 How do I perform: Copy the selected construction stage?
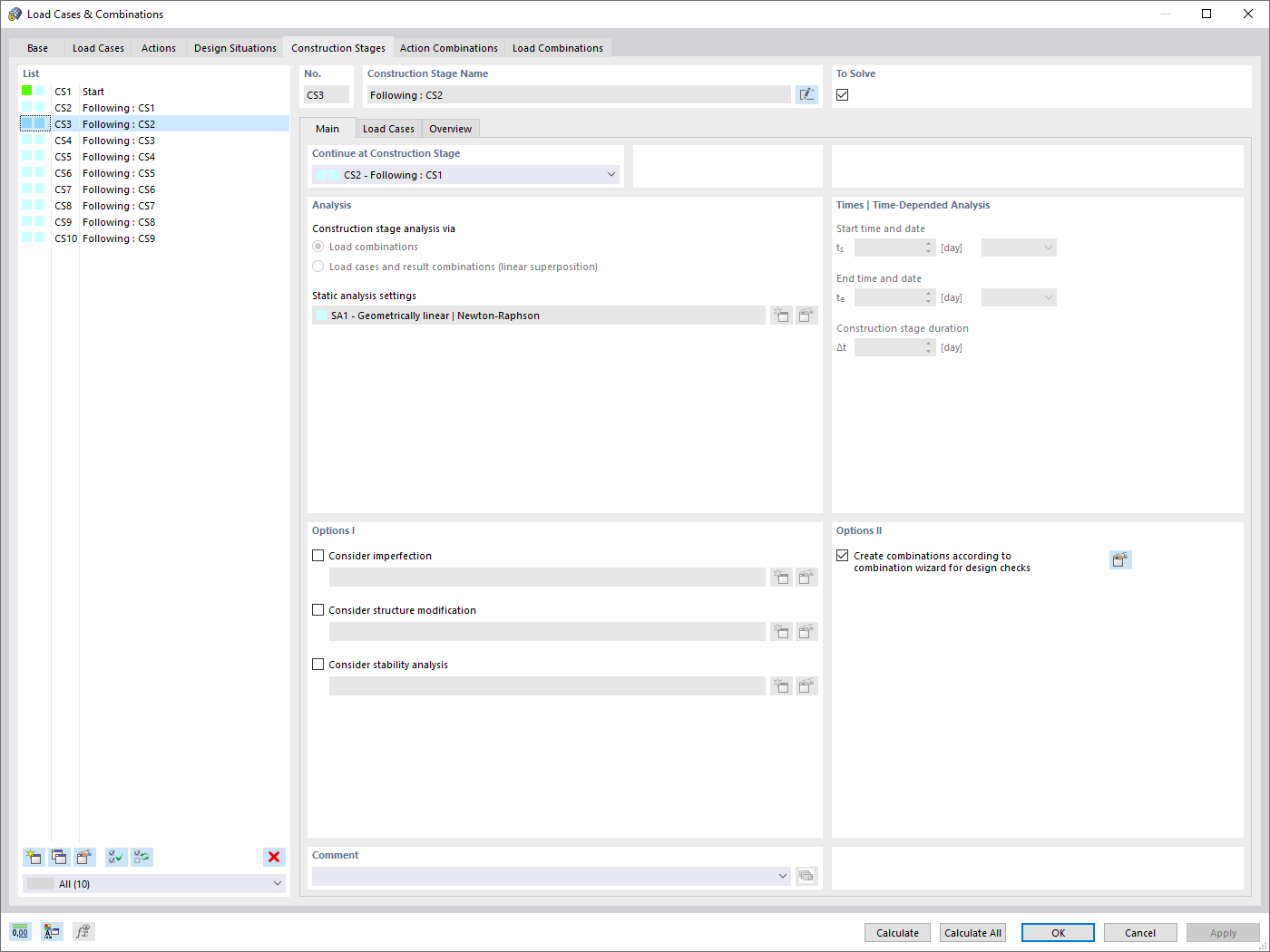[59, 857]
